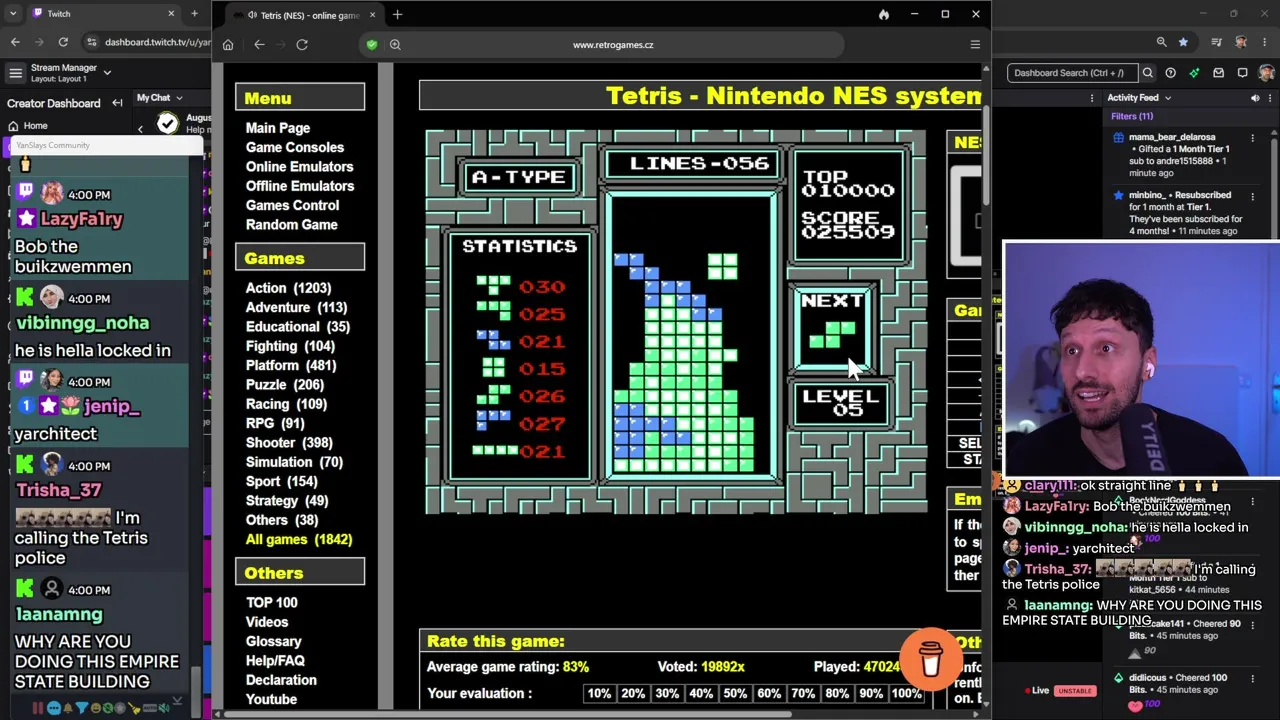Select All games (1842) category
1280x720 pixels.
point(299,540)
